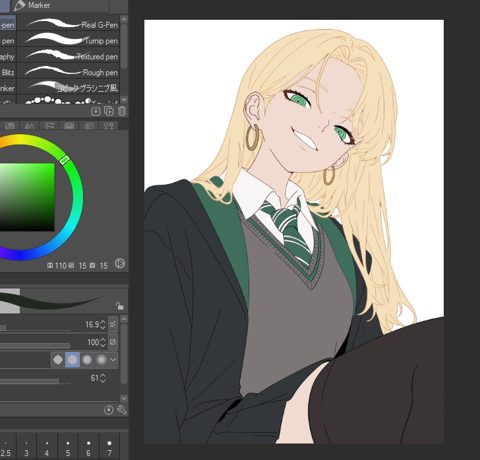Open brush size dynamics dropdown button
The height and width of the screenshot is (460, 480).
pyautogui.click(x=113, y=324)
